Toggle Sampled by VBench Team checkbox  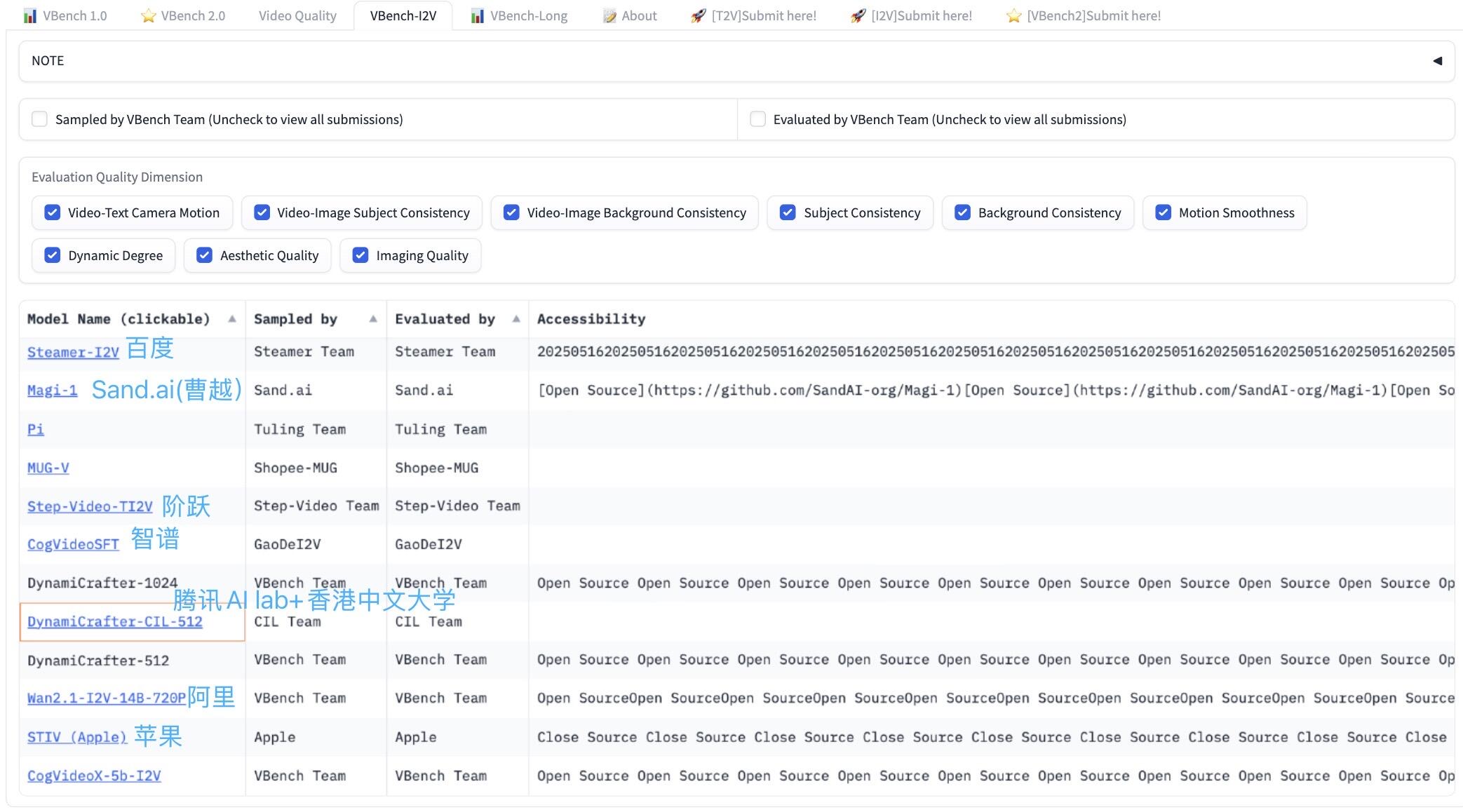point(40,119)
